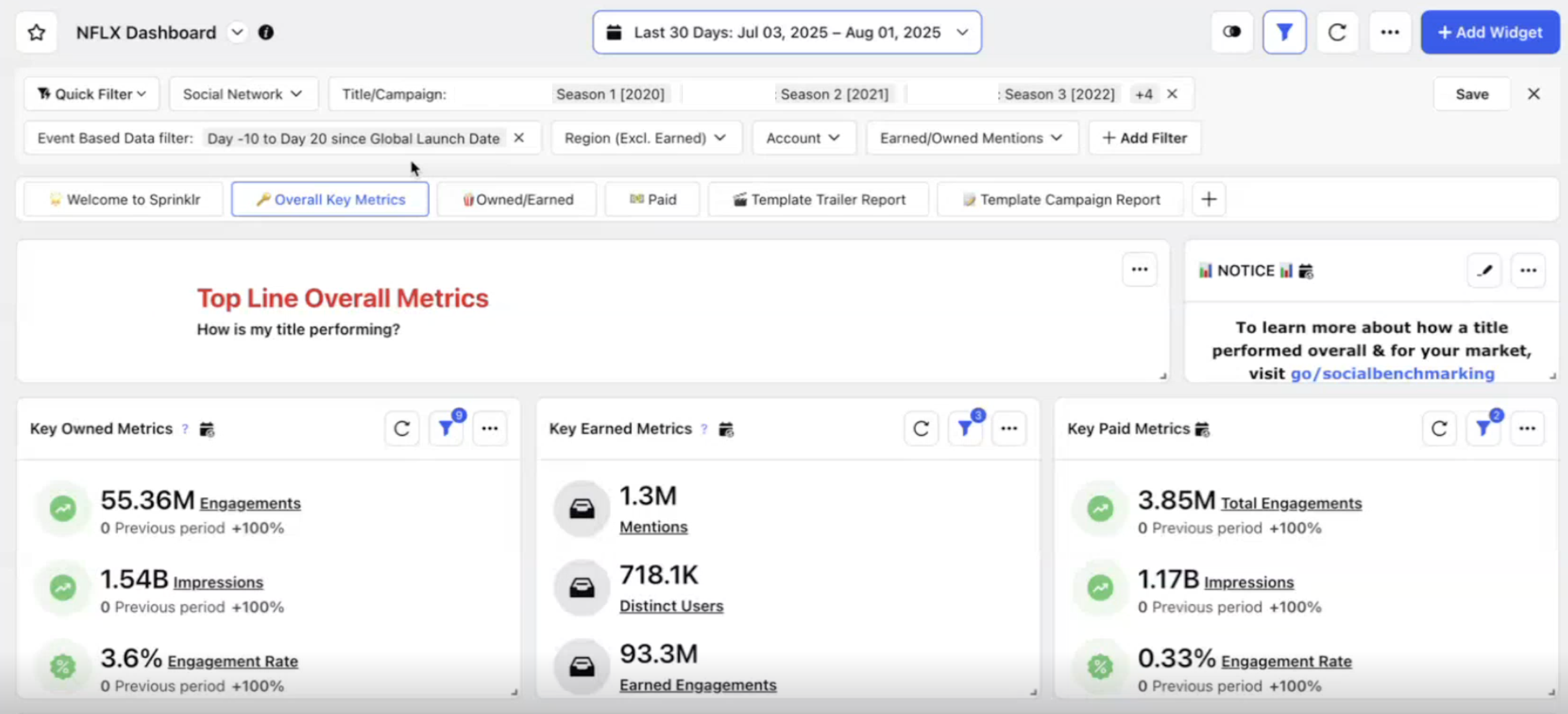Open Template Trailer Report tab
Viewport: 1568px width, 714px height.
tap(818, 199)
